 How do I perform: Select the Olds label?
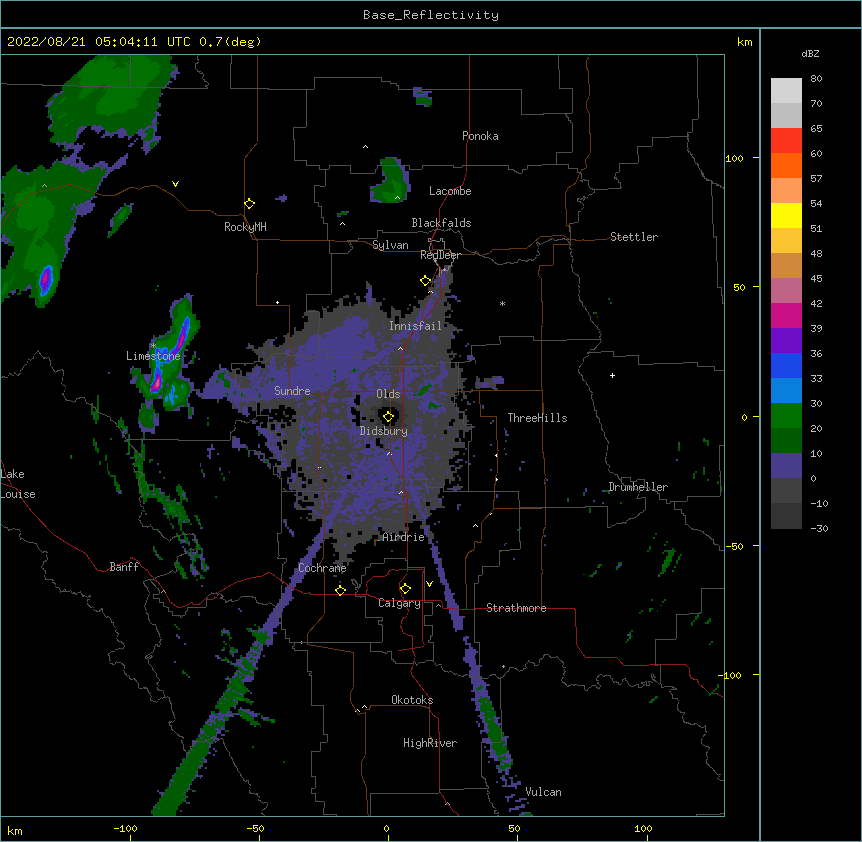[388, 394]
